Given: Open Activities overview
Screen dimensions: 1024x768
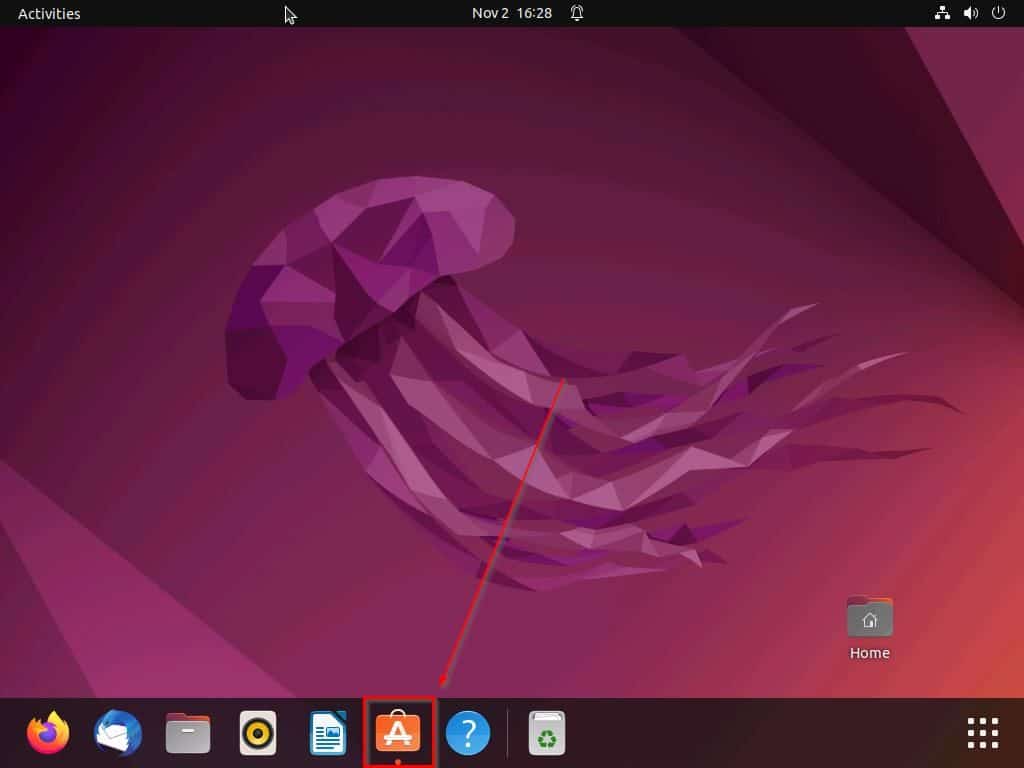Looking at the screenshot, I should pos(49,13).
